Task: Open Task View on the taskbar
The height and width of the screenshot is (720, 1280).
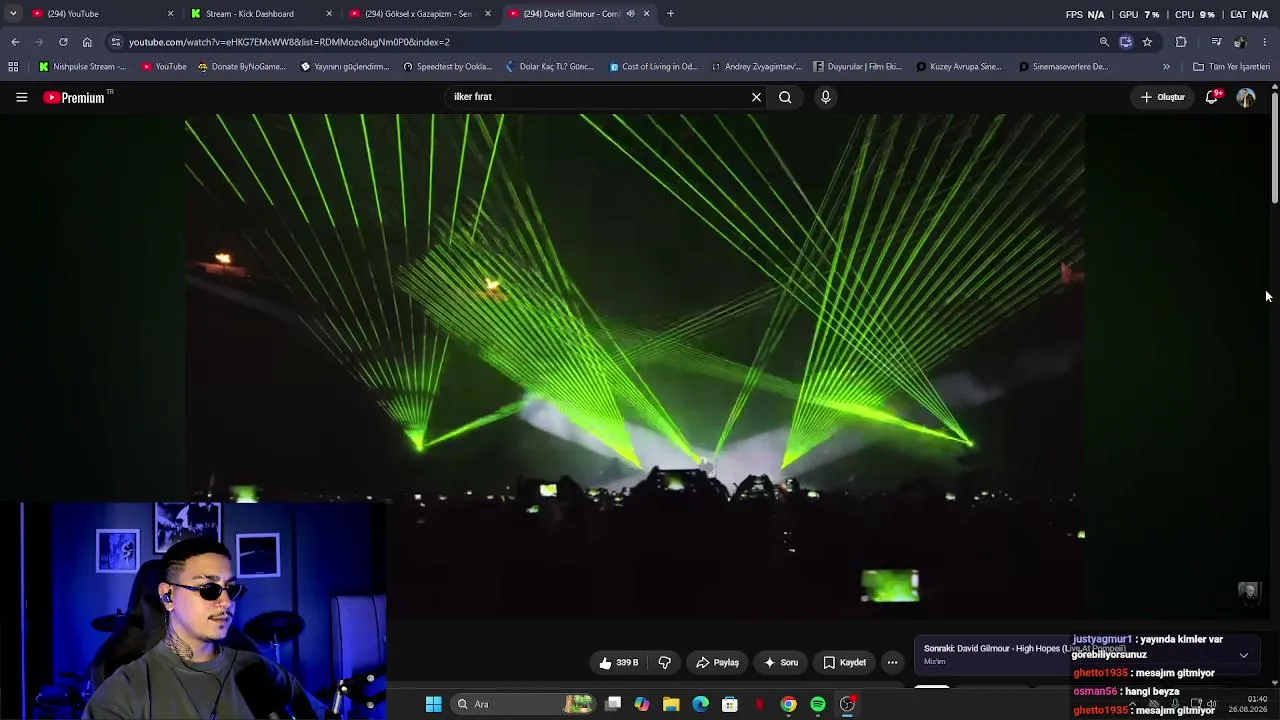Action: pos(613,704)
